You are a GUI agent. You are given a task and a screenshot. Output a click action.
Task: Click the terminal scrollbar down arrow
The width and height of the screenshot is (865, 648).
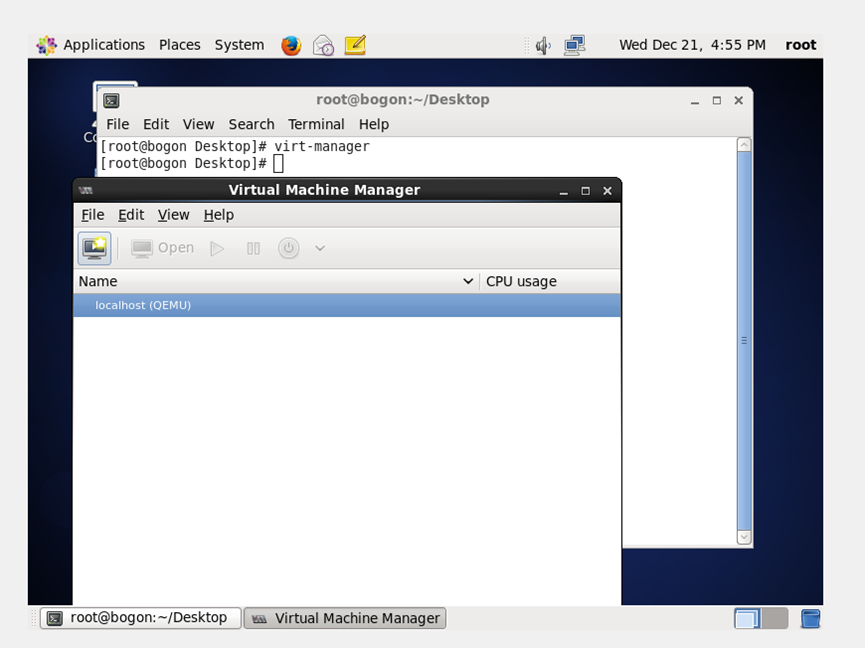[744, 537]
